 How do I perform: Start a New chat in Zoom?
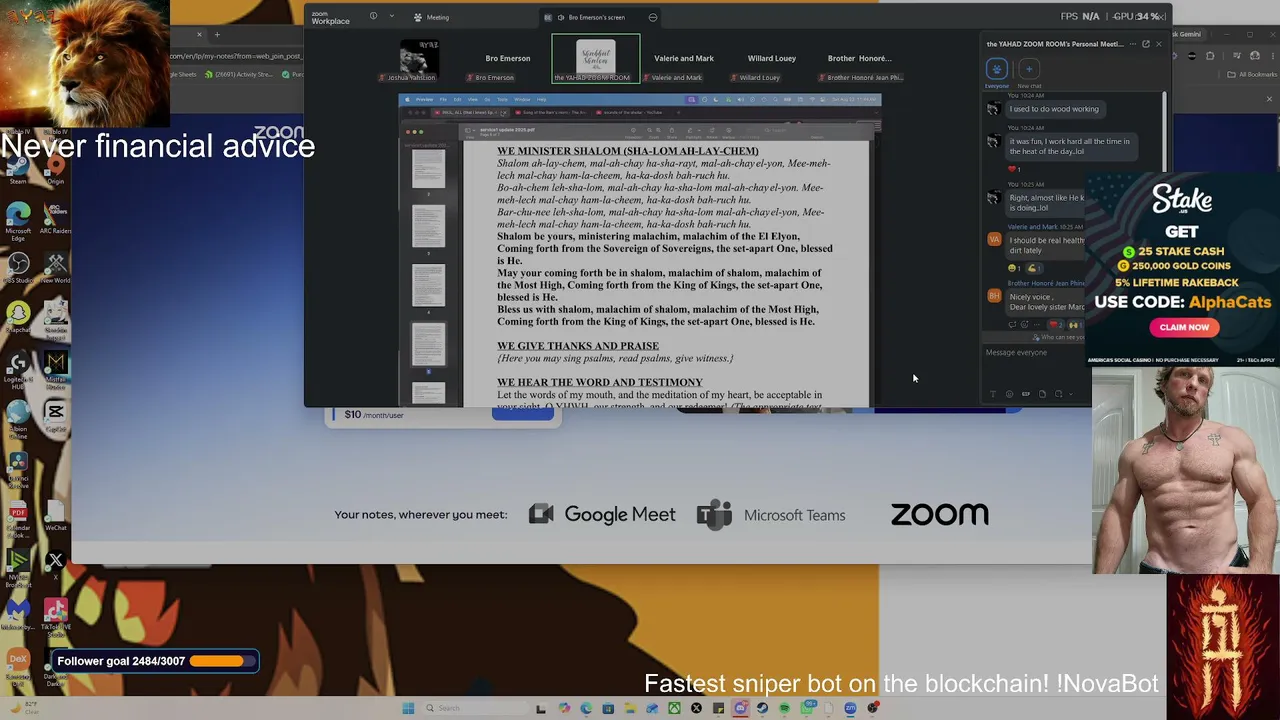(x=1029, y=71)
